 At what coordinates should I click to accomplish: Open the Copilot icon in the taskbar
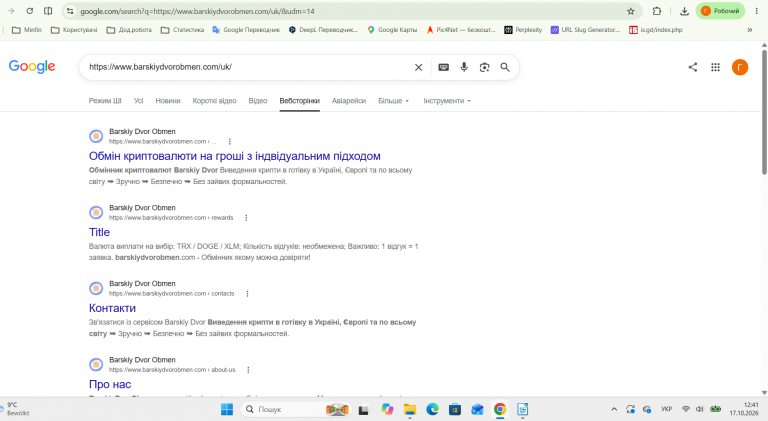pos(387,409)
